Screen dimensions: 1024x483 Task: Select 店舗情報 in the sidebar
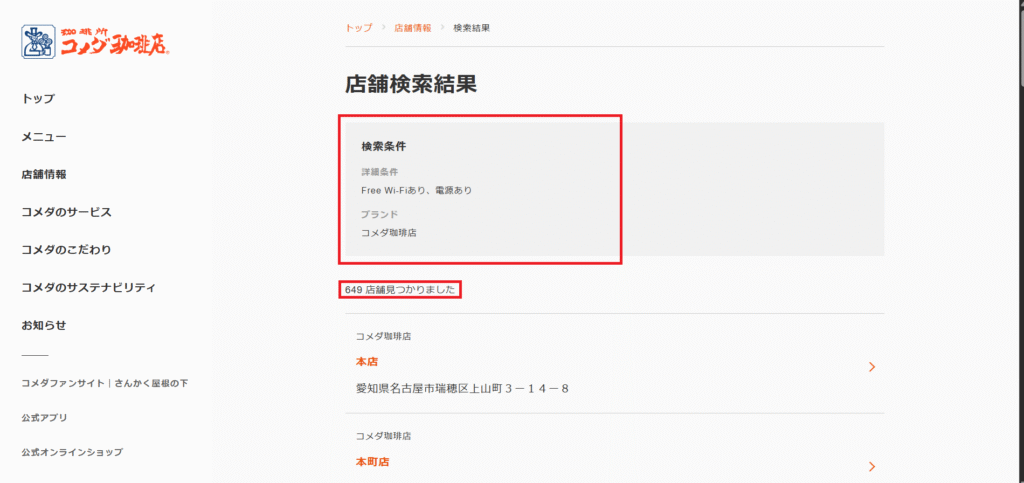44,174
